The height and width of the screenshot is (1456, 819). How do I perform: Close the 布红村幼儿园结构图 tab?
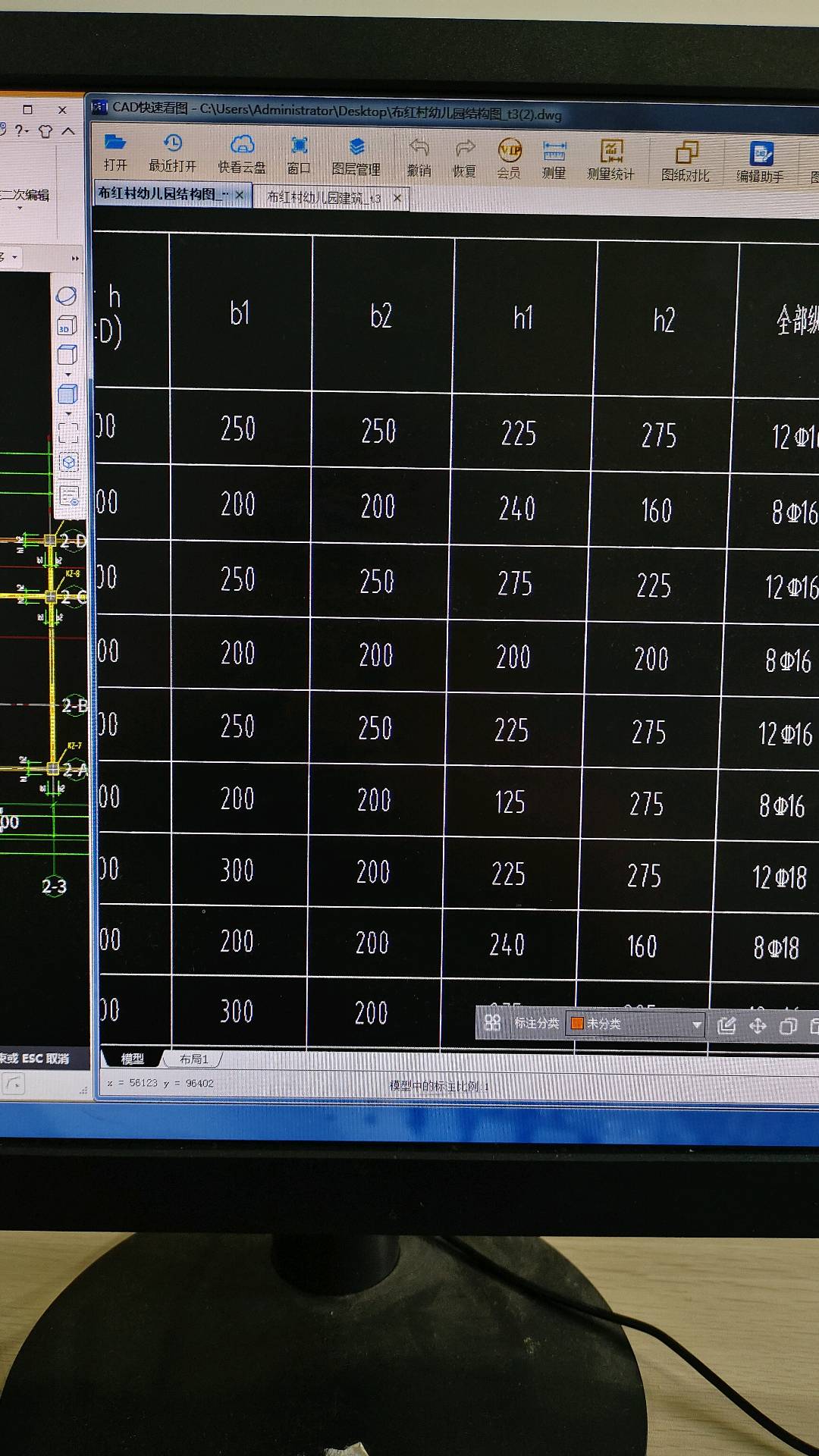coord(240,195)
